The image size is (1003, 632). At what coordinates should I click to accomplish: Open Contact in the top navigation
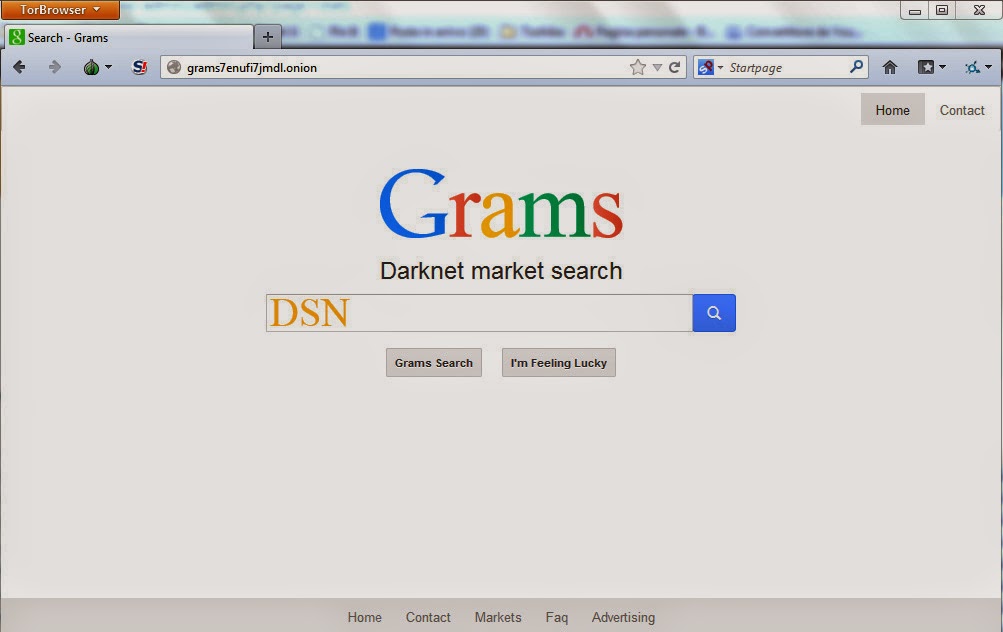[961, 110]
